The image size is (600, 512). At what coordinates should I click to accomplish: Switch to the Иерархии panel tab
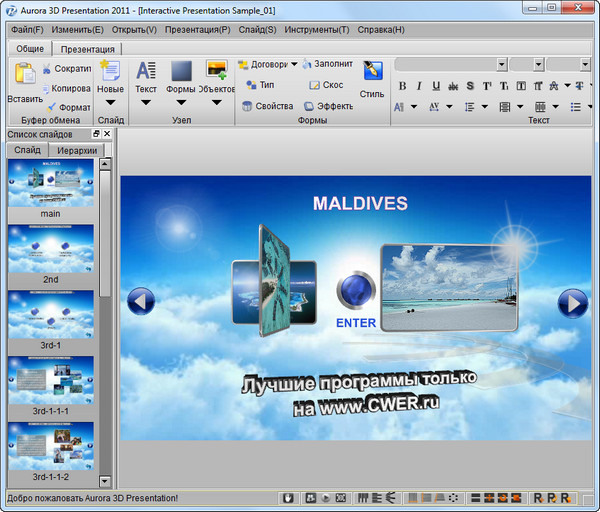(77, 150)
